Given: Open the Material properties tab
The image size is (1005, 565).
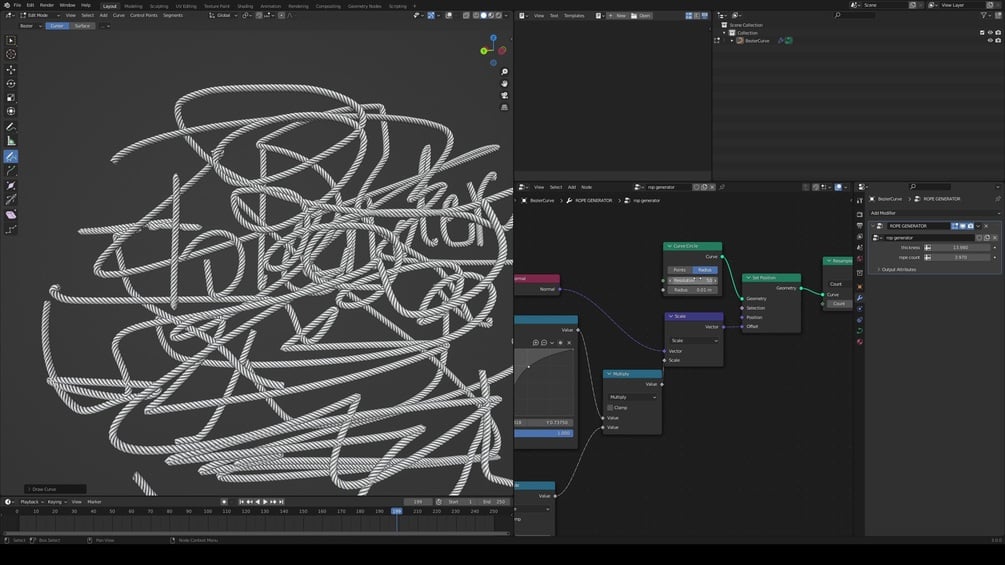Looking at the screenshot, I should click(x=860, y=341).
